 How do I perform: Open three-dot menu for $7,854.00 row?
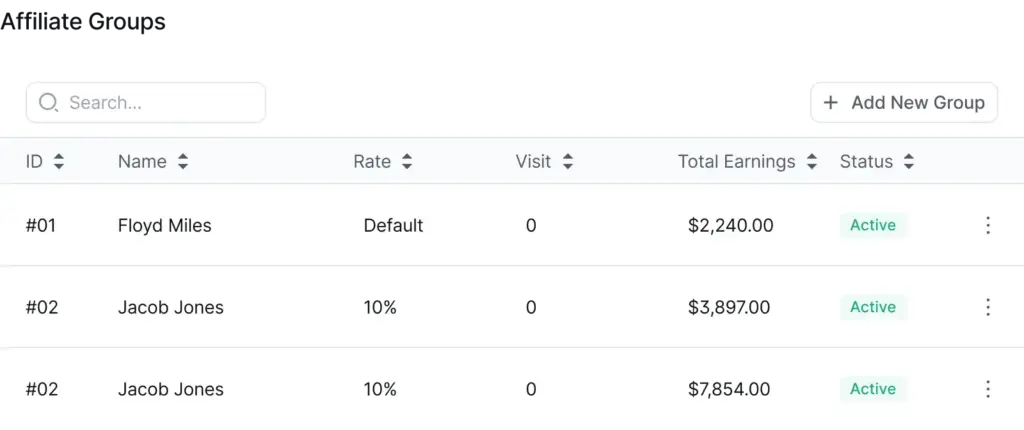click(987, 389)
